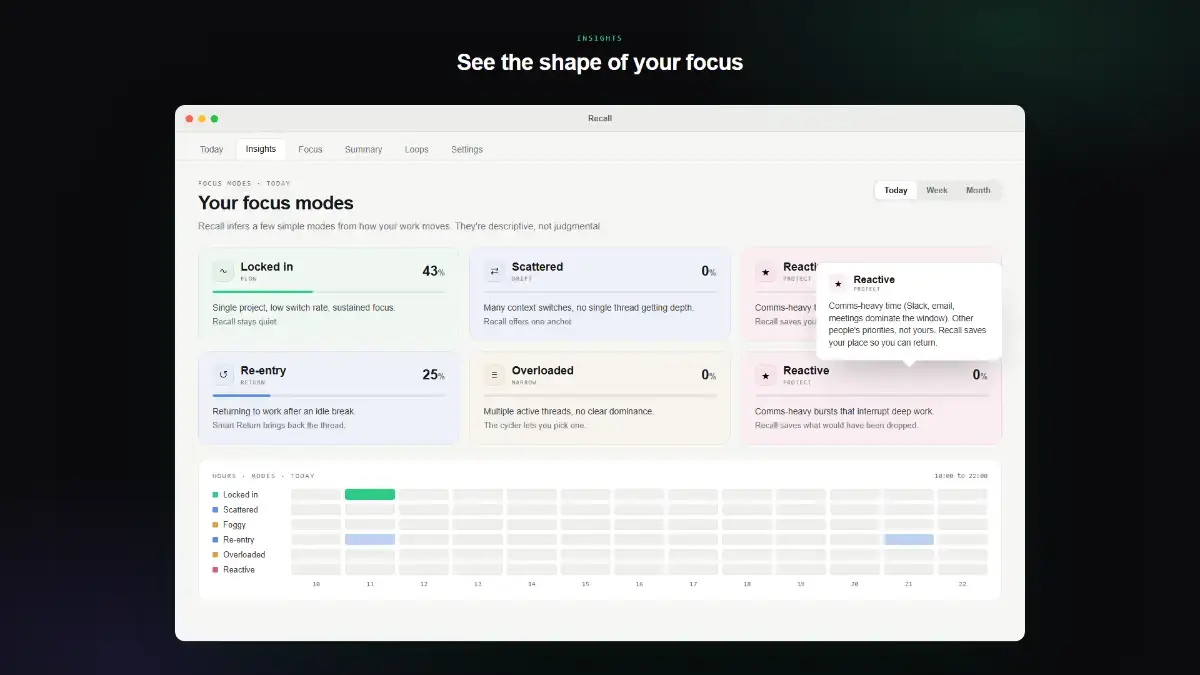Open the Today tab in navigation
The image size is (1200, 675).
pyautogui.click(x=211, y=149)
